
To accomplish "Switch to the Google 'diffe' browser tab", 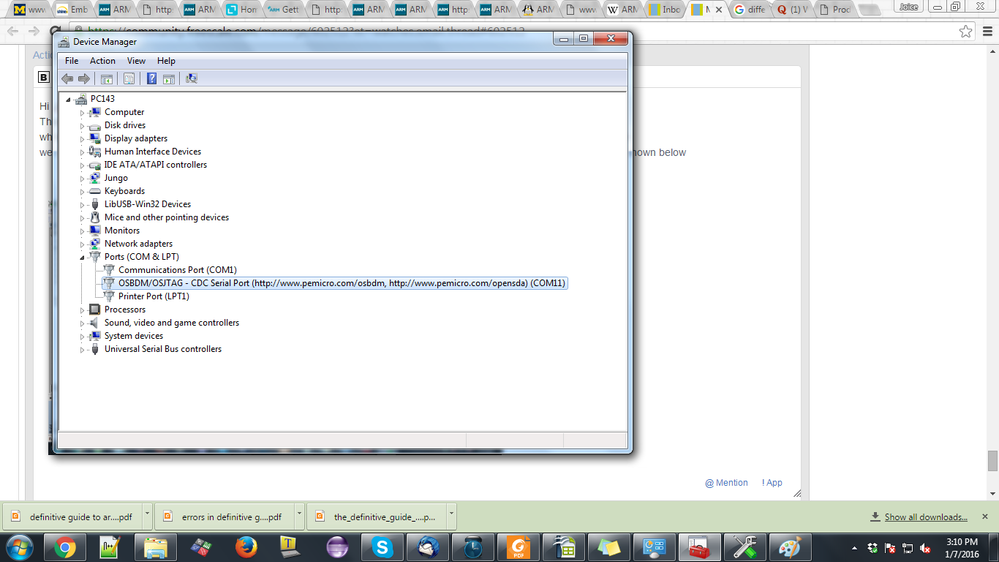I will tap(749, 10).
